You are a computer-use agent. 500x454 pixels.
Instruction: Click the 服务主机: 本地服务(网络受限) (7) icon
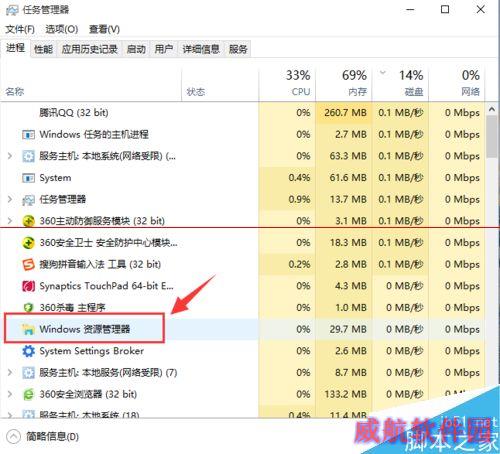(28, 373)
